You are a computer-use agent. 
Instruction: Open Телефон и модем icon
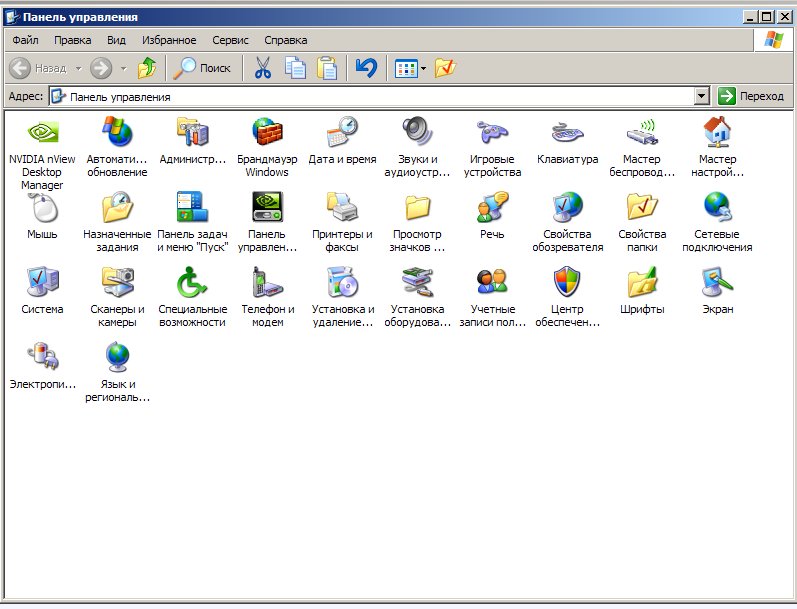267,282
